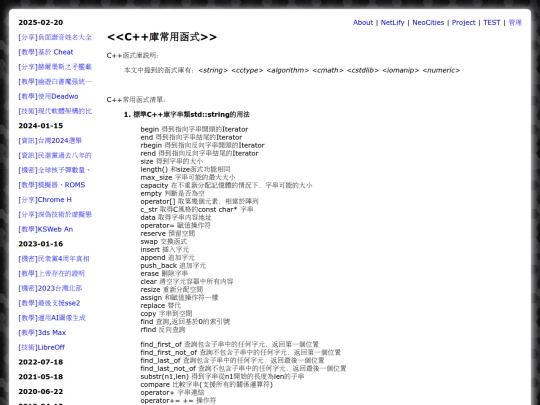540x405 pixels.
Task: Open the [教學]模擬器・ROMS article
Action: click(x=52, y=185)
